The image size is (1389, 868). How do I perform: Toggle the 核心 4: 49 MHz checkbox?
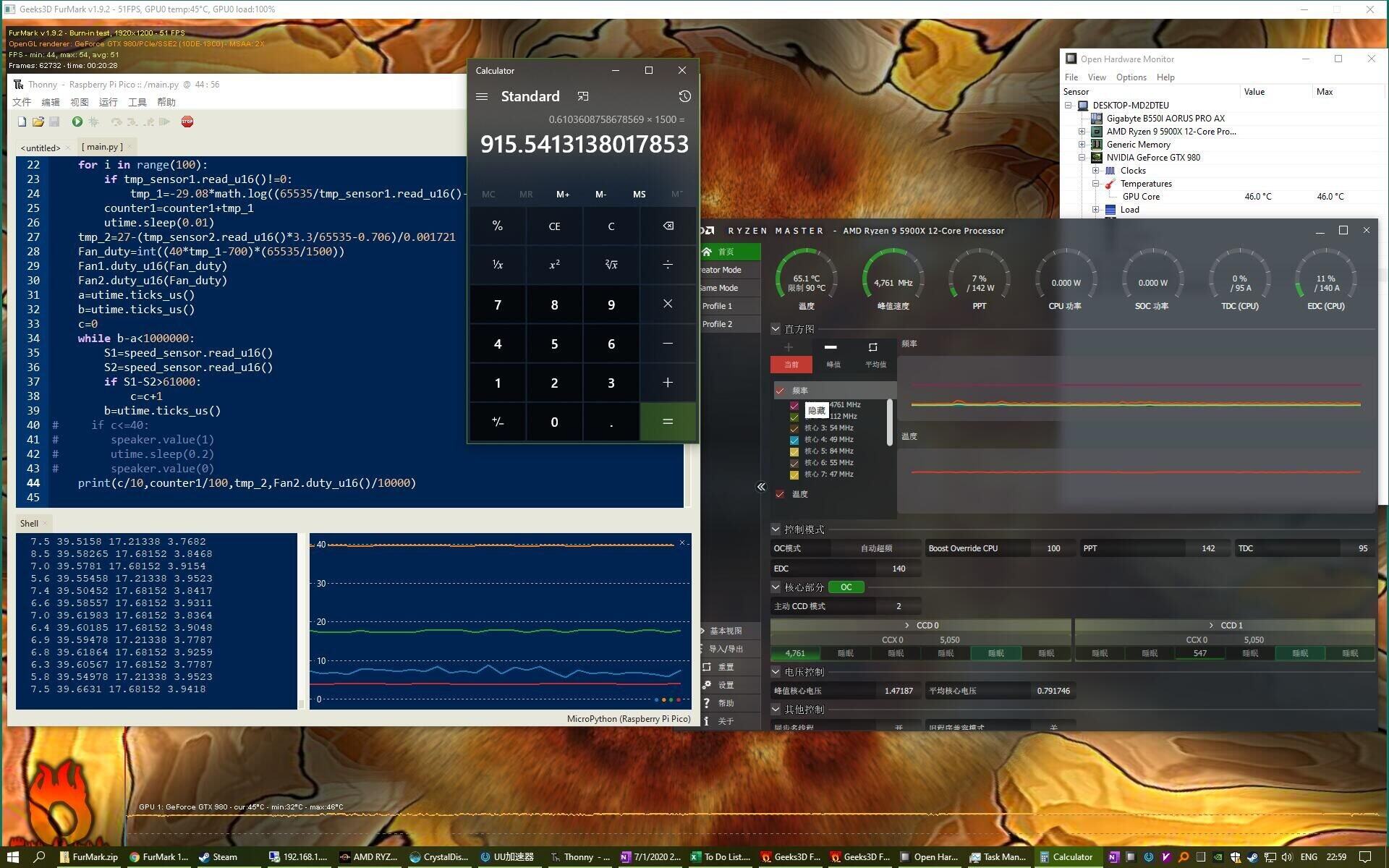click(794, 440)
